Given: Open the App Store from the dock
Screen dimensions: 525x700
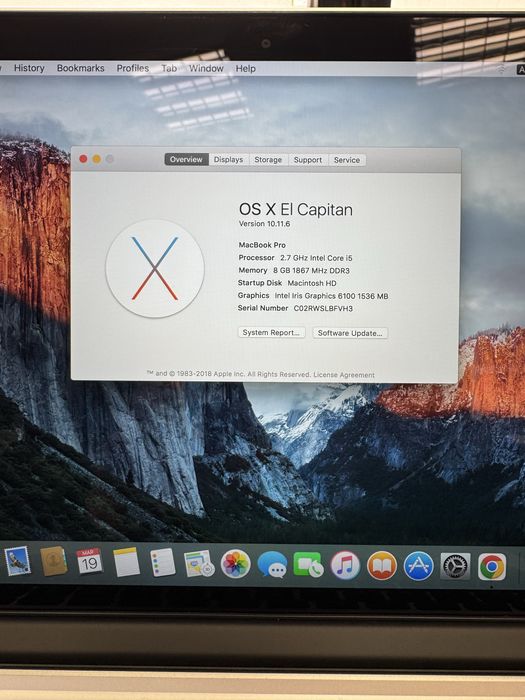Looking at the screenshot, I should (x=418, y=566).
